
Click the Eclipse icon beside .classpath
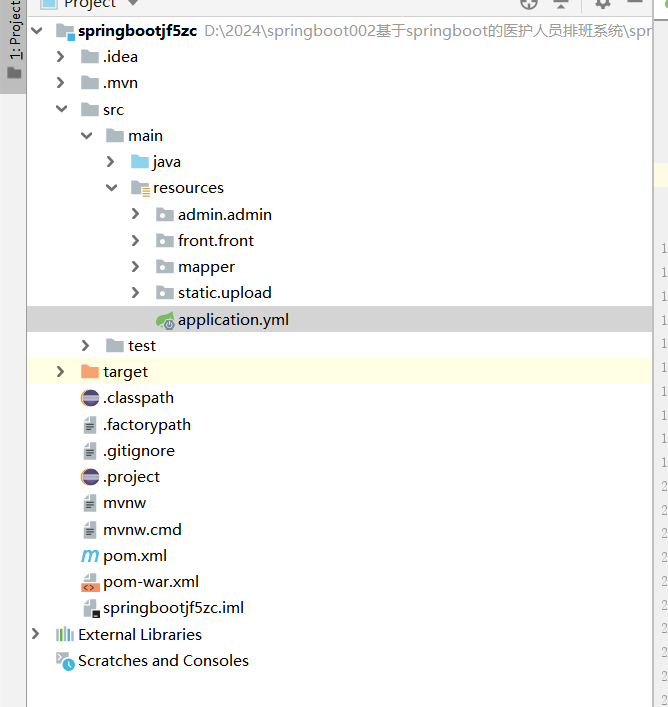pos(90,398)
